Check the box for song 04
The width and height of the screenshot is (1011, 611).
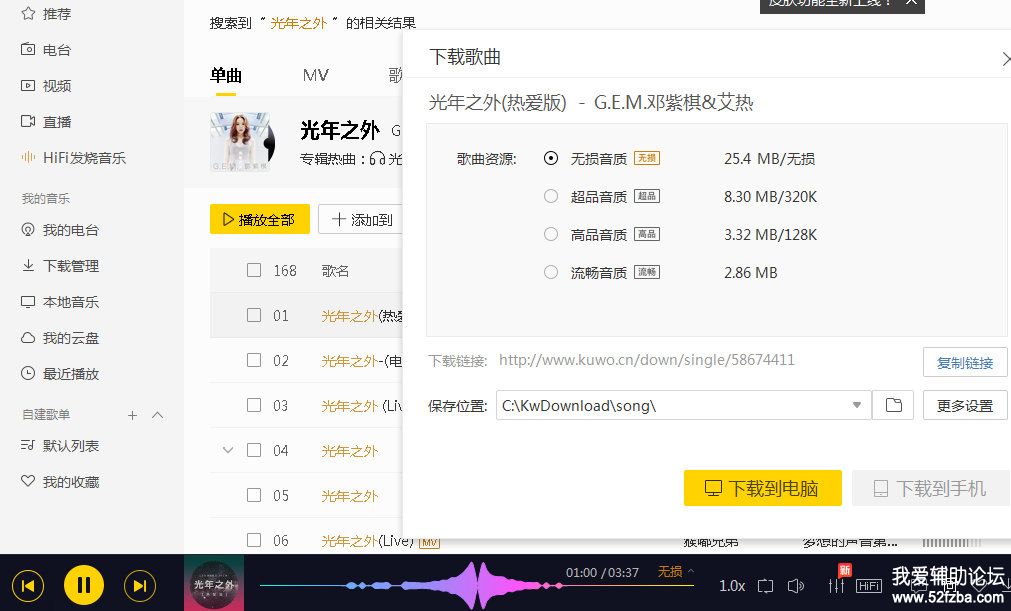tap(254, 450)
